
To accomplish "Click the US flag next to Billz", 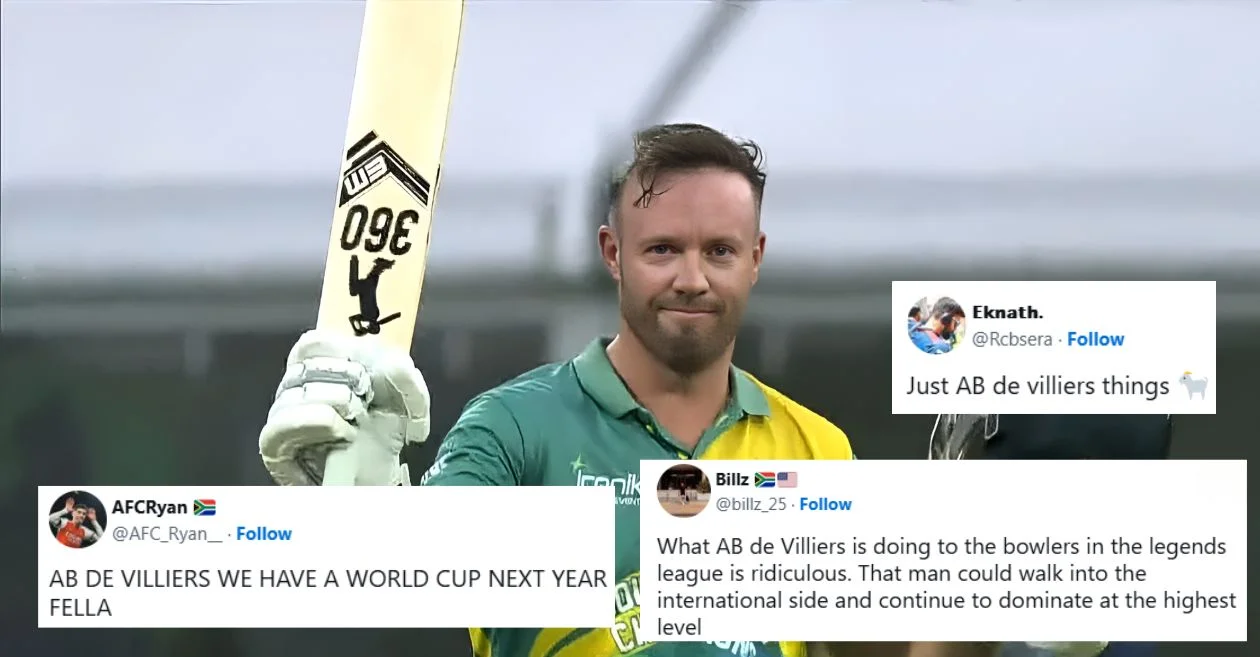I will 787,479.
